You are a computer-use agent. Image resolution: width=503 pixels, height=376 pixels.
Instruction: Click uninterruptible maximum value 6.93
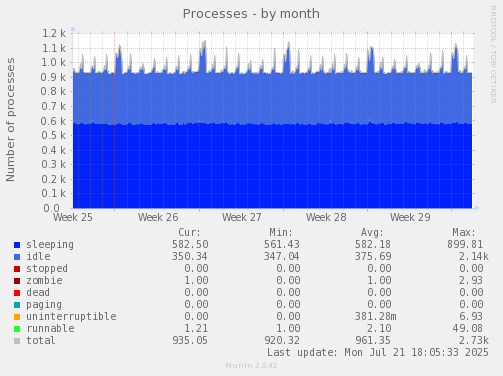click(x=471, y=316)
